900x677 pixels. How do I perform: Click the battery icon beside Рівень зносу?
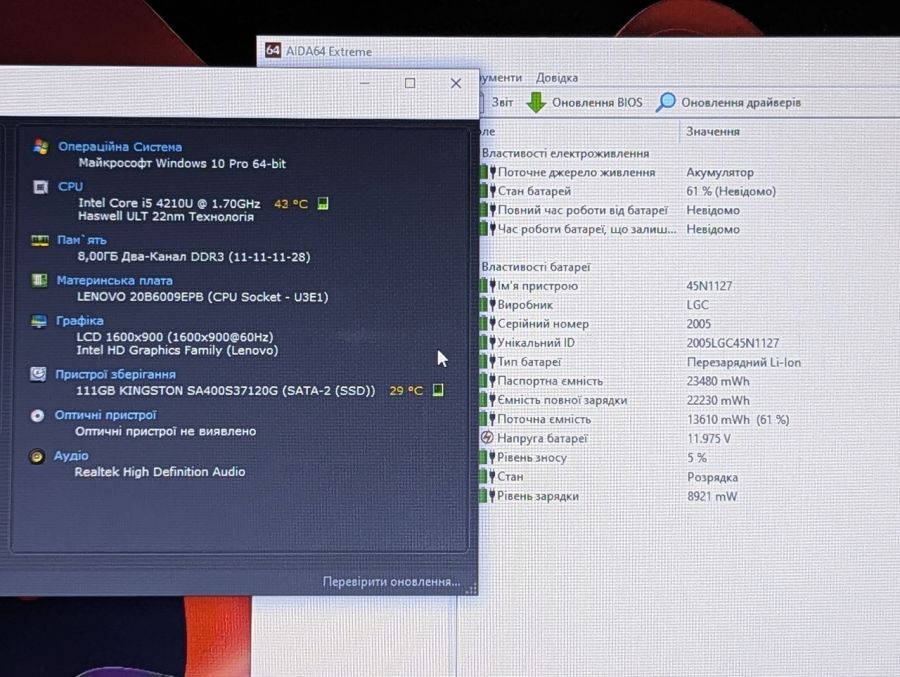click(x=487, y=457)
